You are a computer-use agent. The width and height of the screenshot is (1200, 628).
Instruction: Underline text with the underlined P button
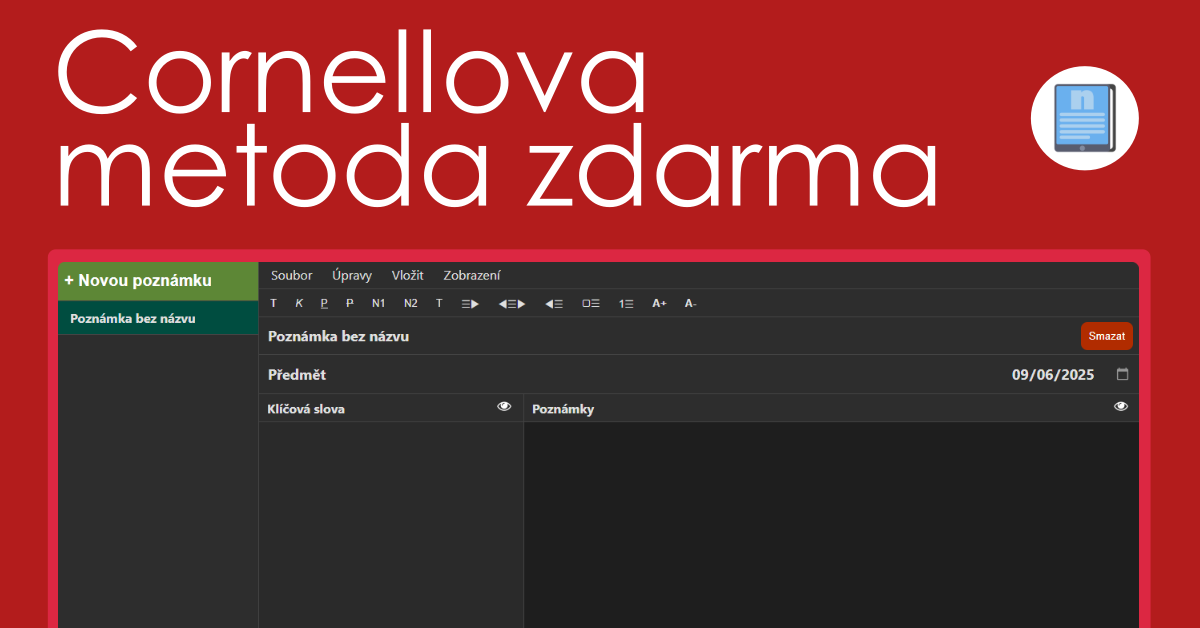pos(324,303)
